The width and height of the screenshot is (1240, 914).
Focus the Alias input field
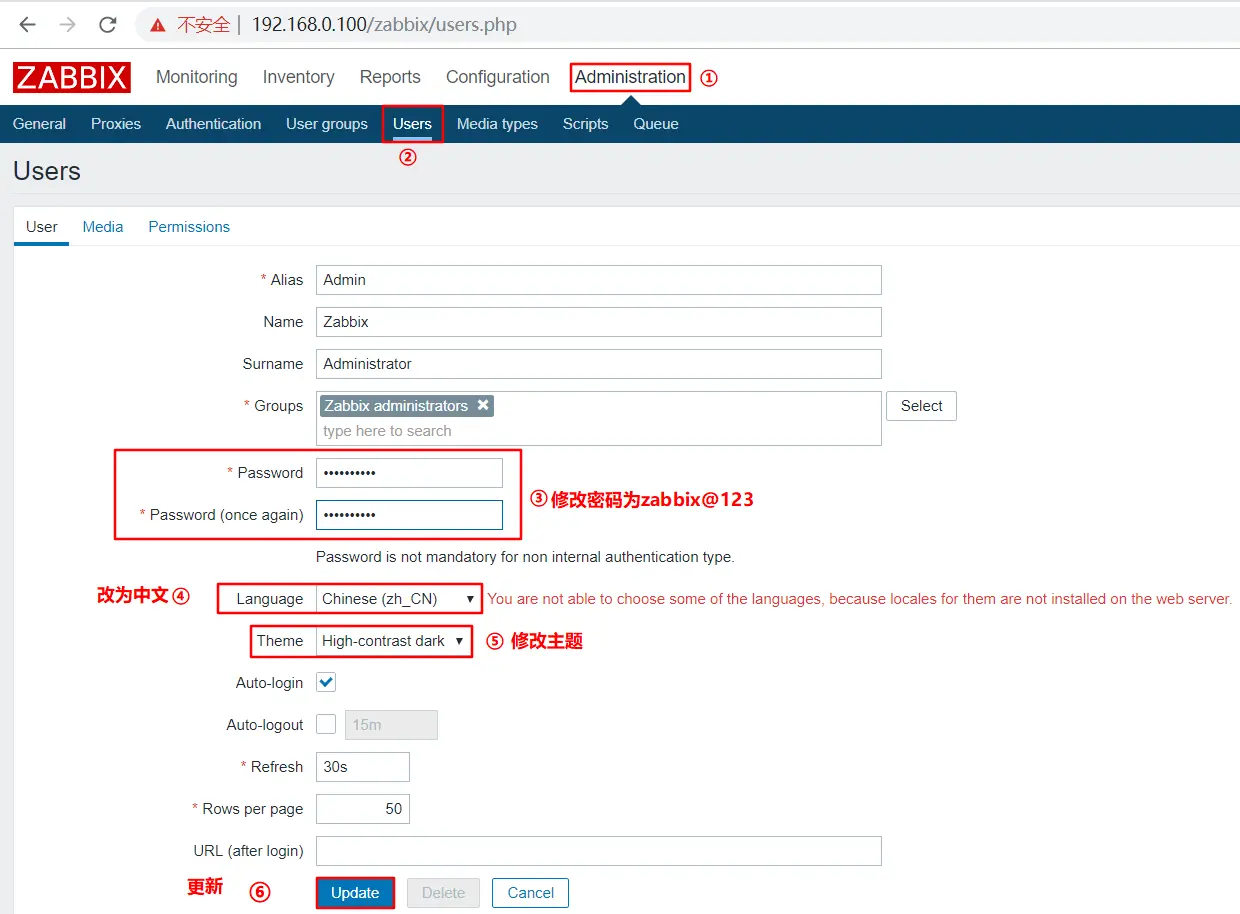[598, 280]
